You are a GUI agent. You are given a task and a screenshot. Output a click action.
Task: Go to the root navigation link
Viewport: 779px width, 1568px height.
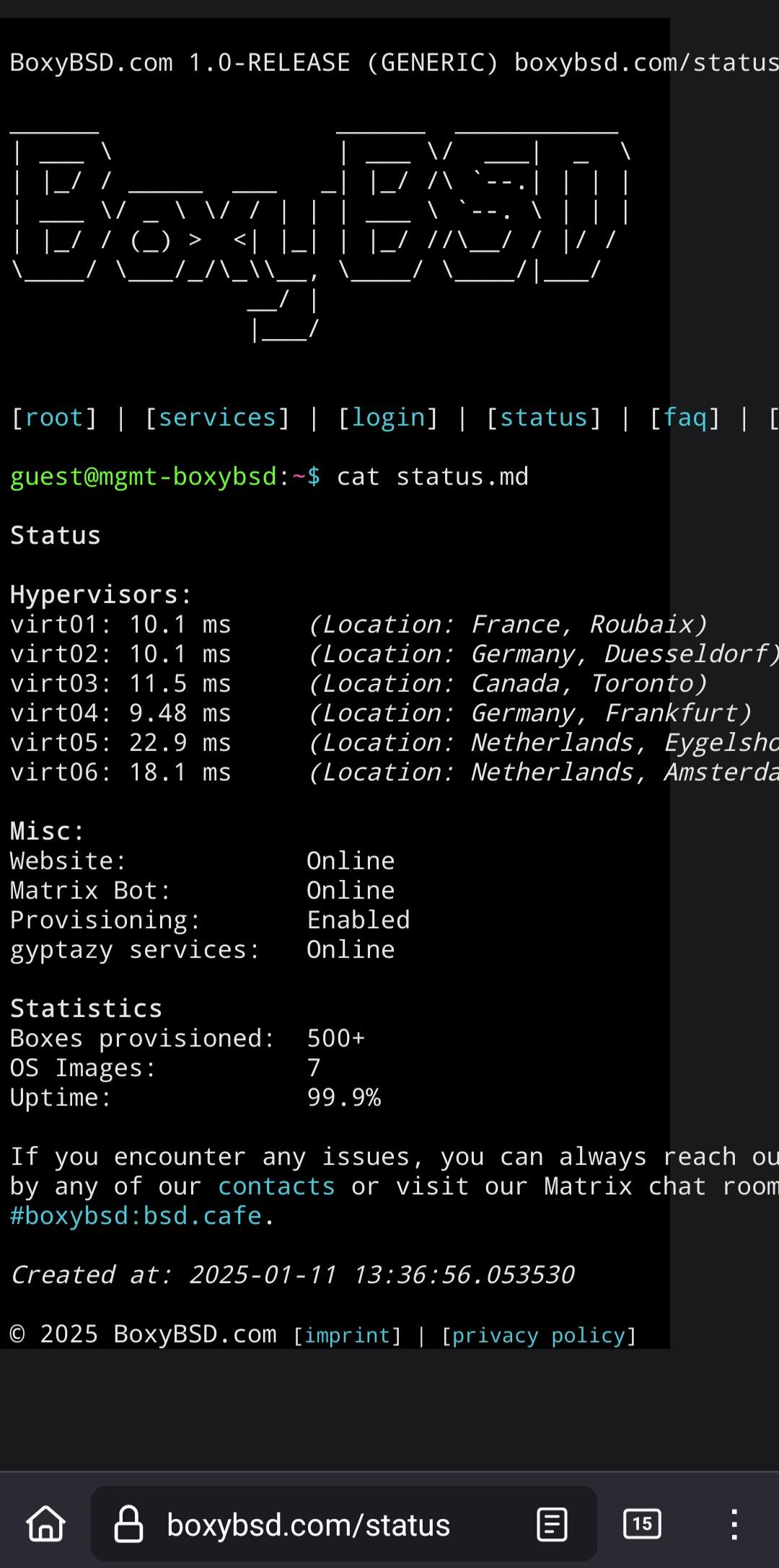click(54, 418)
